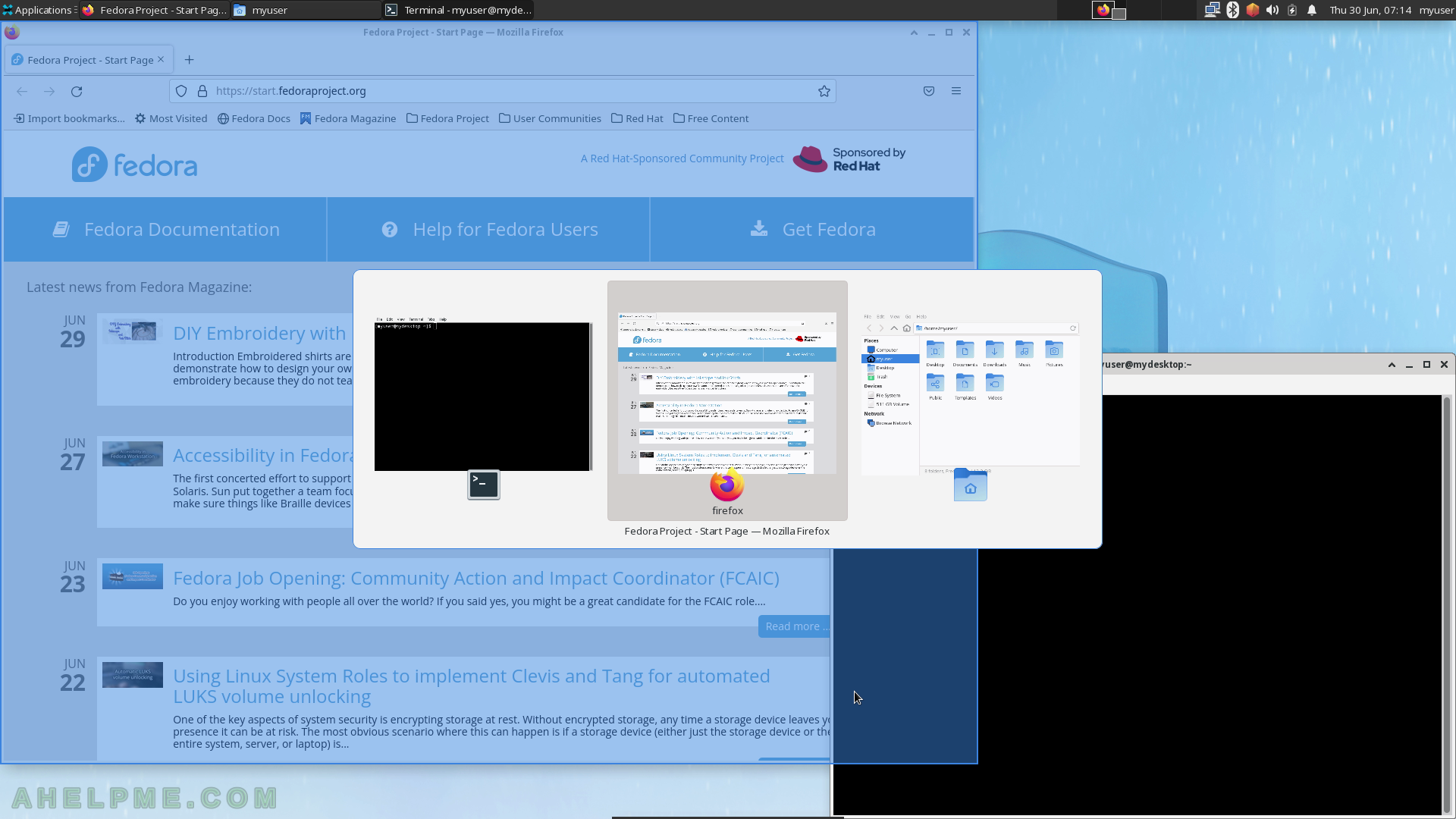Reload the current Firefox page
Screen dimensions: 1456x819
coord(77,91)
